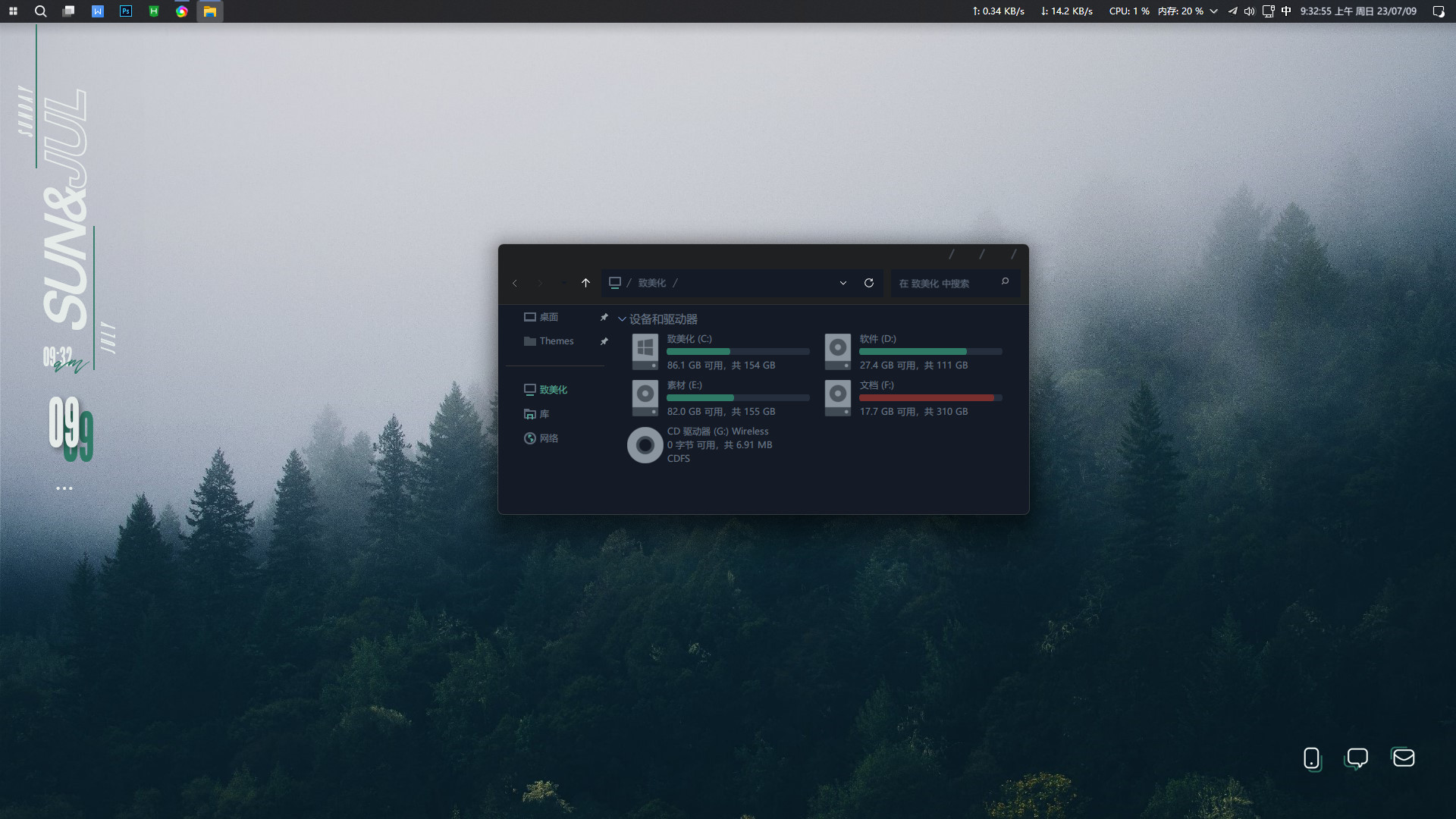Unpin 桌面 from the Quick access list
This screenshot has height=819, width=1456.
(x=604, y=317)
